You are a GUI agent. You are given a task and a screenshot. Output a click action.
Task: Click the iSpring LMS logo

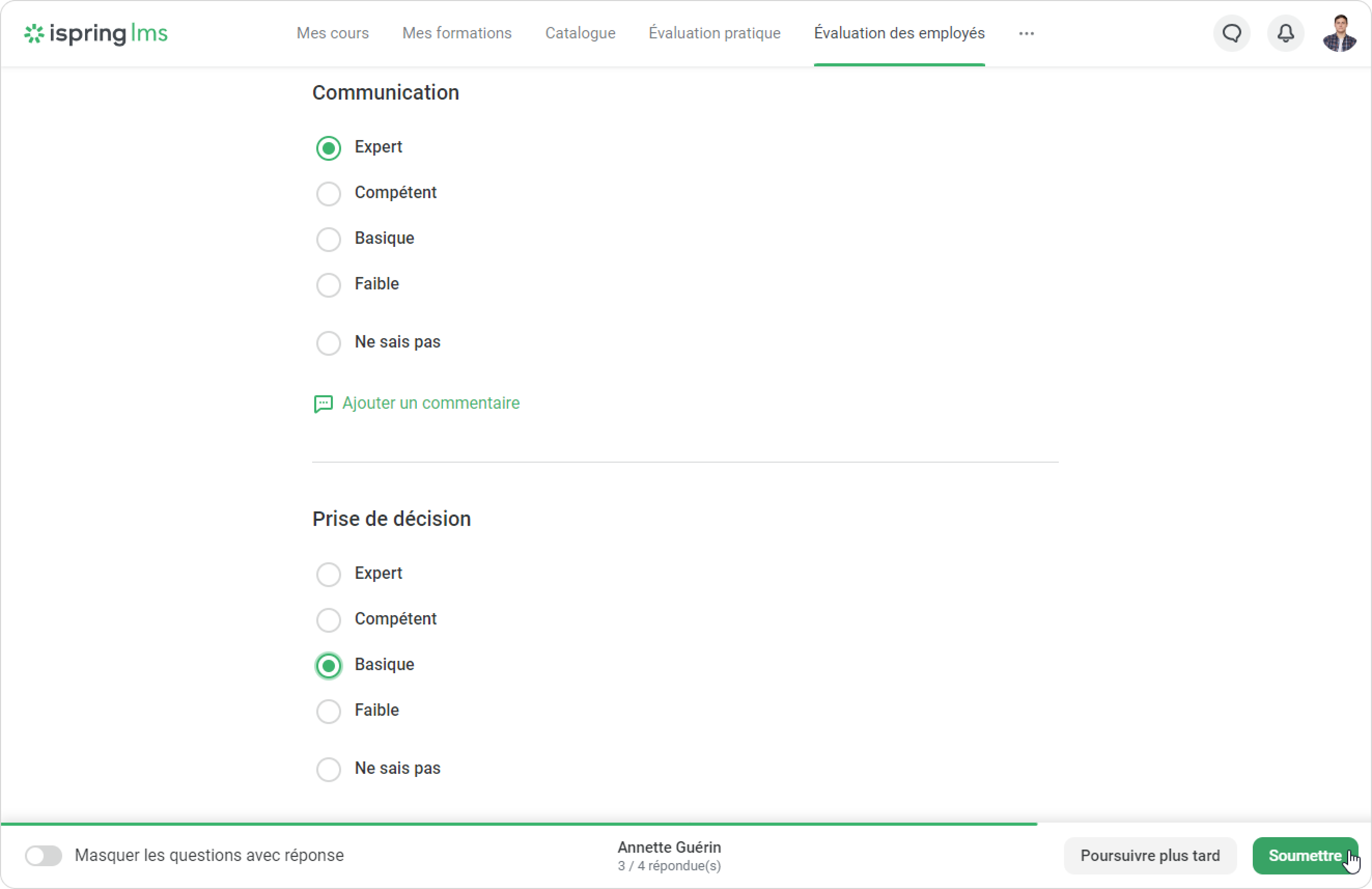(96, 33)
